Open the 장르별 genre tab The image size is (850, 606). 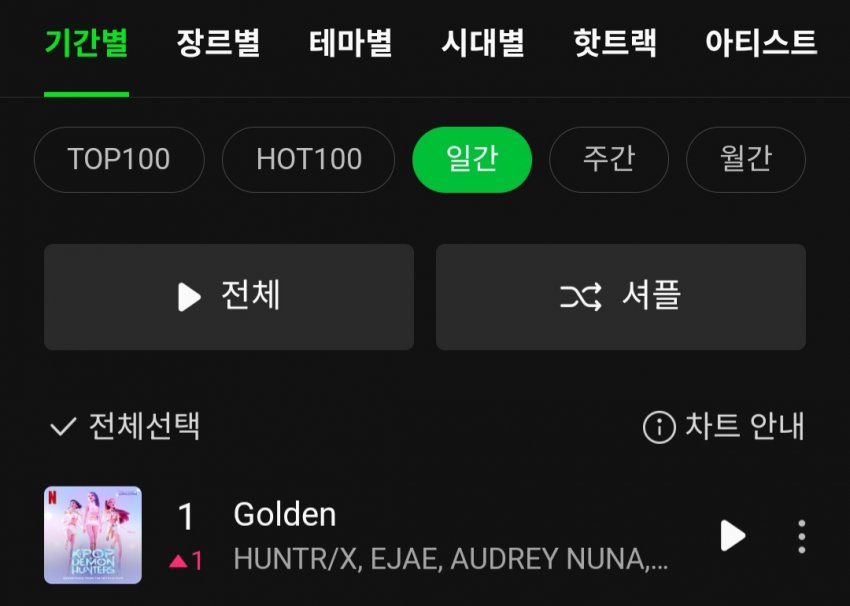(218, 43)
